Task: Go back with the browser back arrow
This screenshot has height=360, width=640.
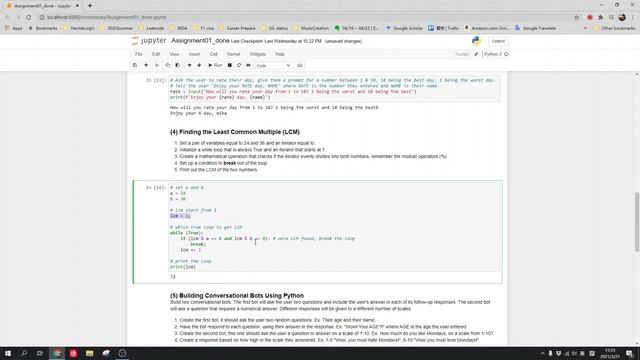Action: point(7,17)
